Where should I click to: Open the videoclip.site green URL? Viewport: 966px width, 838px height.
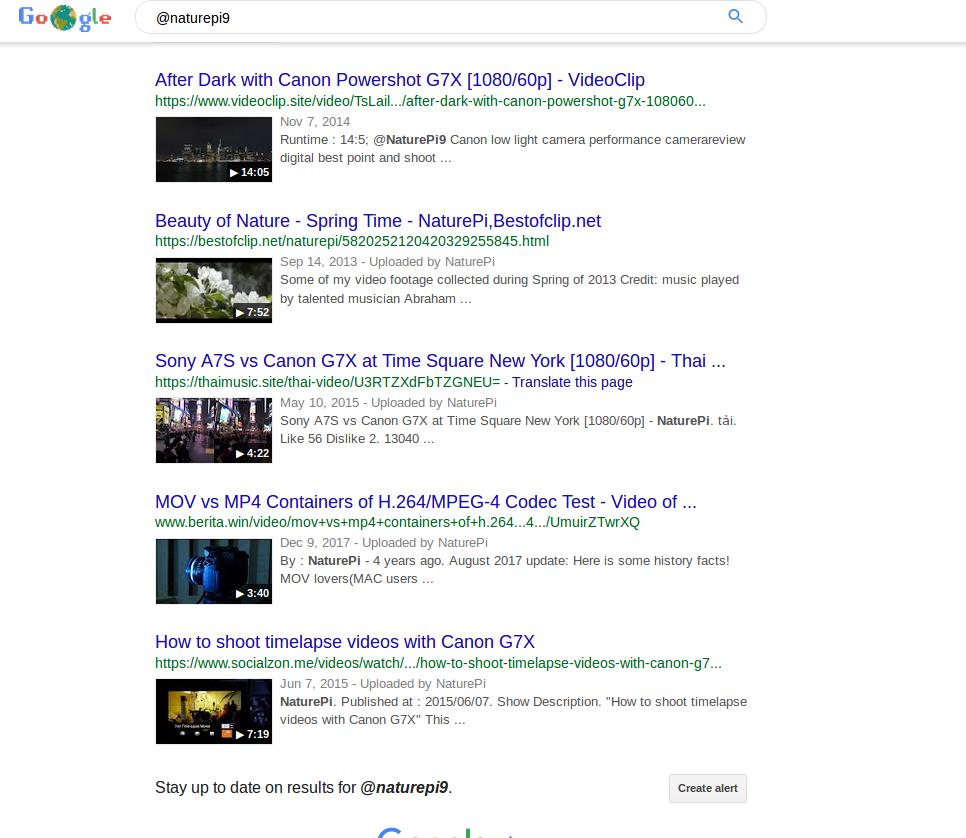pos(430,101)
